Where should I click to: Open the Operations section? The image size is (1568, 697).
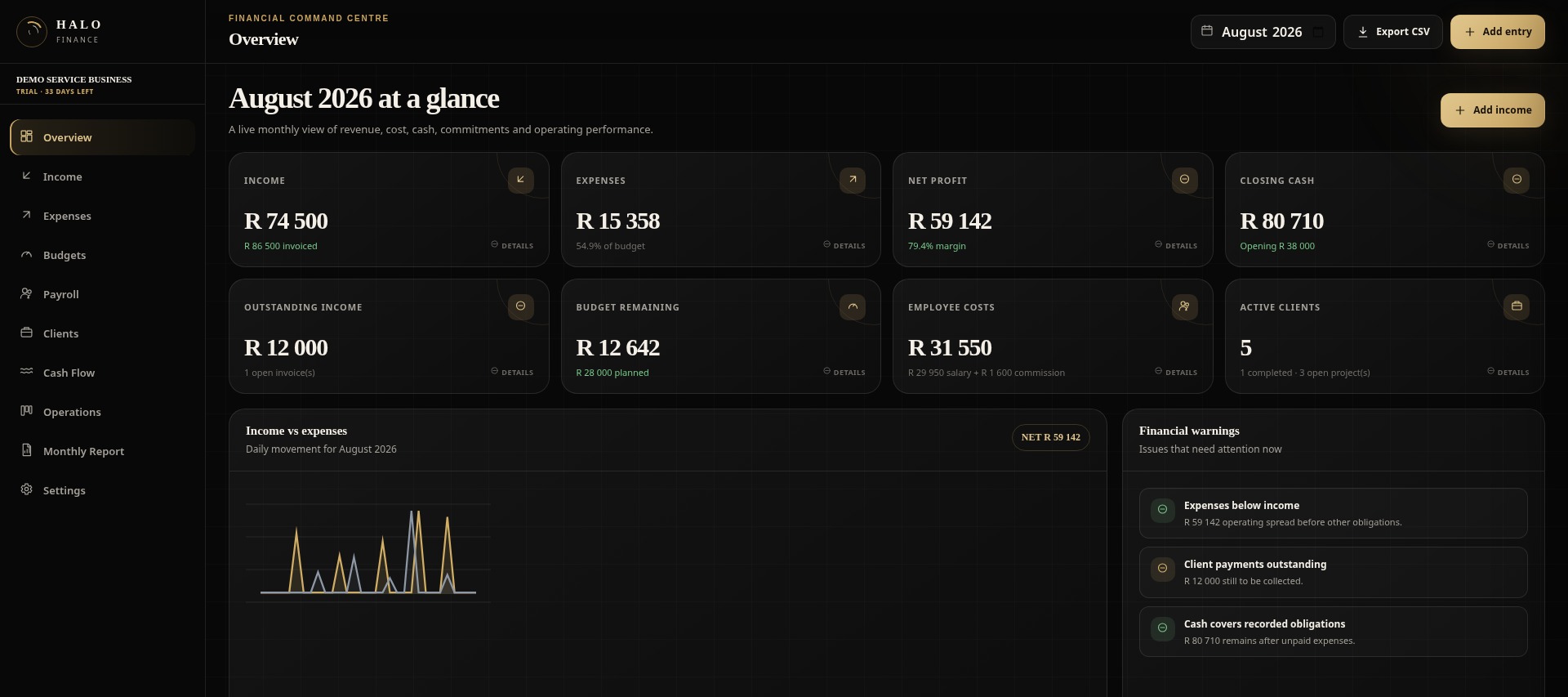102,412
